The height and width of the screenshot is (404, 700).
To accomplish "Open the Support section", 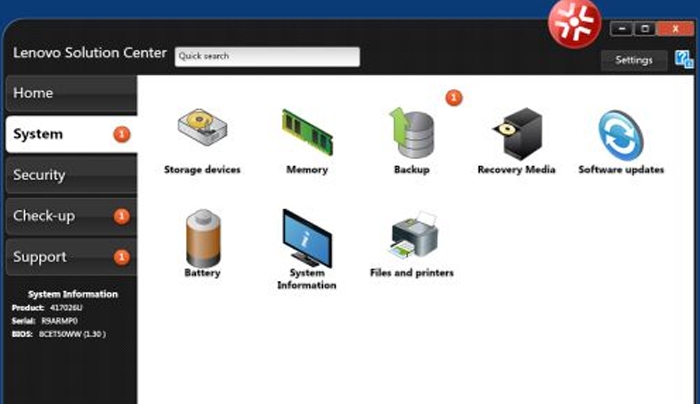I will tap(71, 257).
